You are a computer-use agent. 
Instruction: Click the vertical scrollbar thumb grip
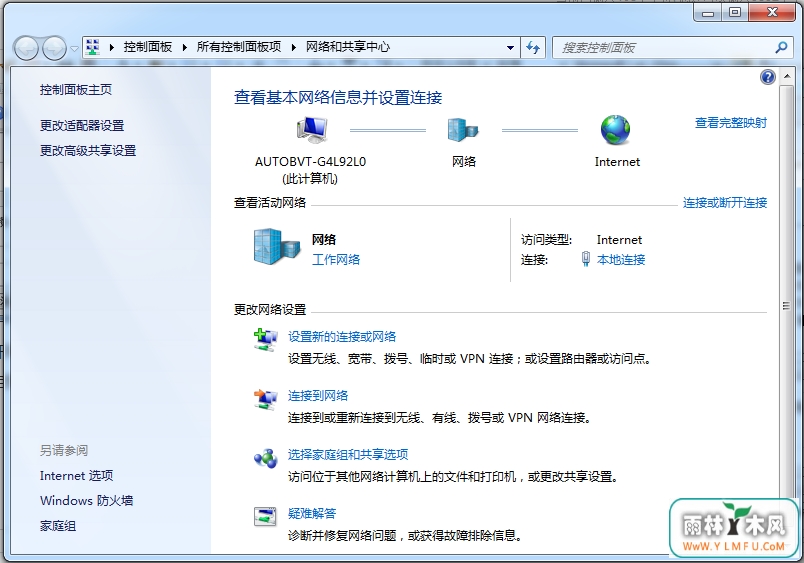click(x=786, y=306)
